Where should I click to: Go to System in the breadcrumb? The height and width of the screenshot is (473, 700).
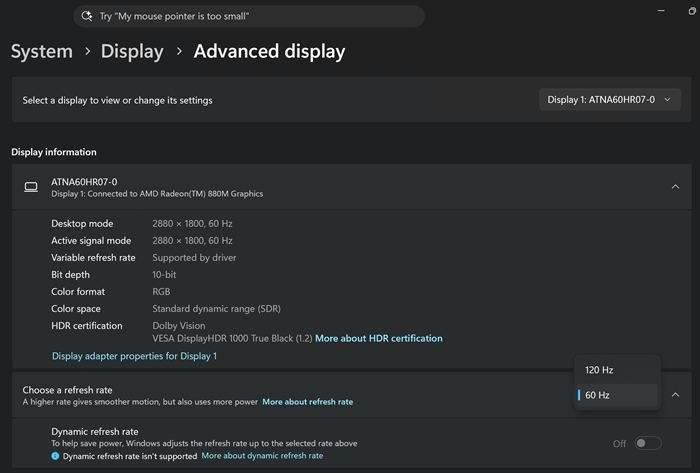pyautogui.click(x=42, y=51)
